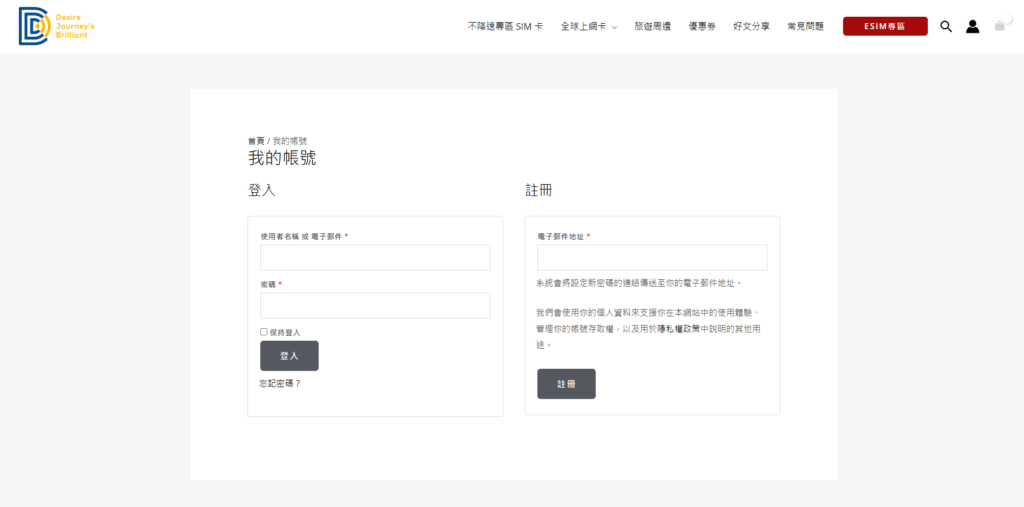Expand the 全球上網卡 dropdown menu
The image size is (1024, 507).
[x=588, y=26]
